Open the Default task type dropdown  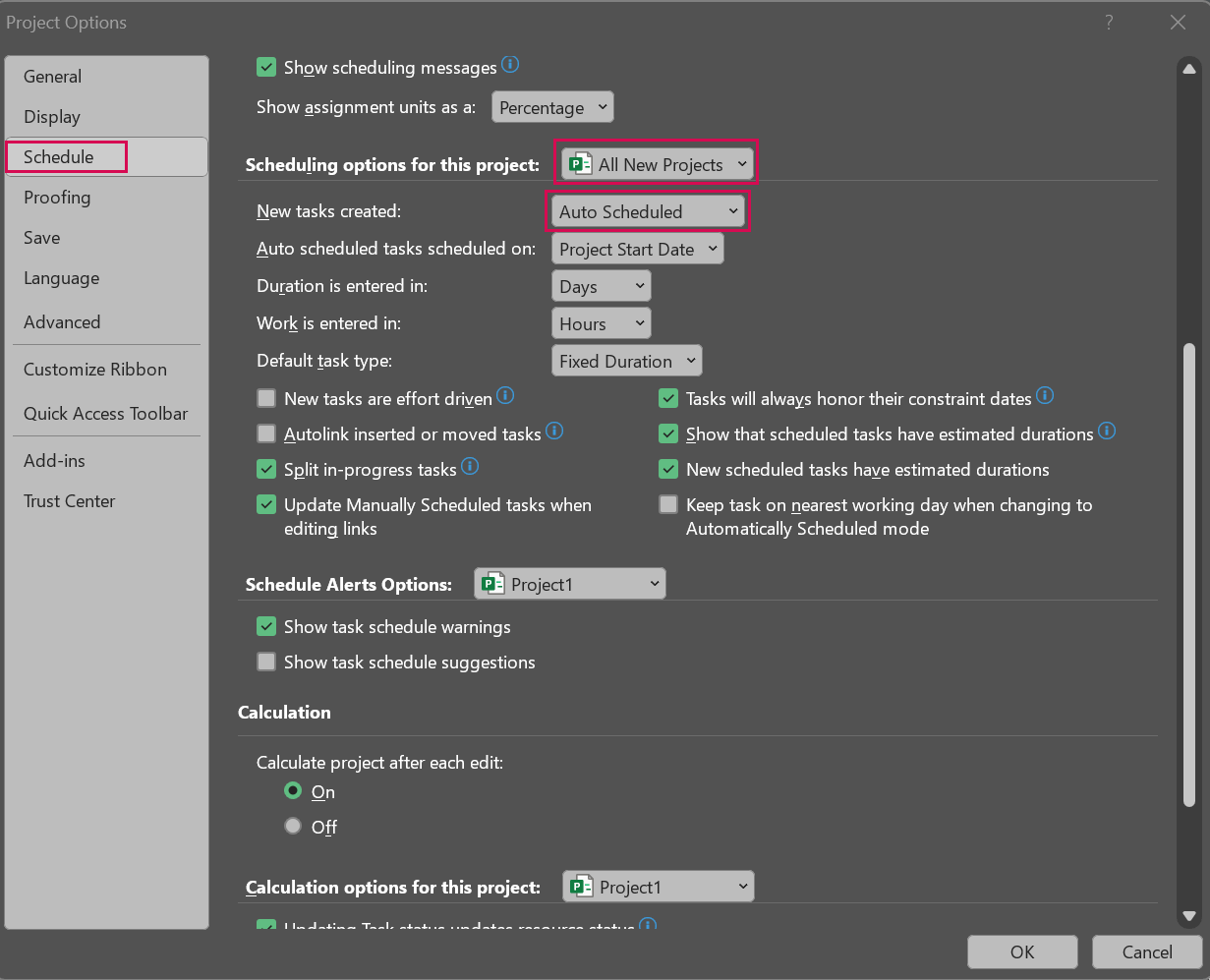626,360
